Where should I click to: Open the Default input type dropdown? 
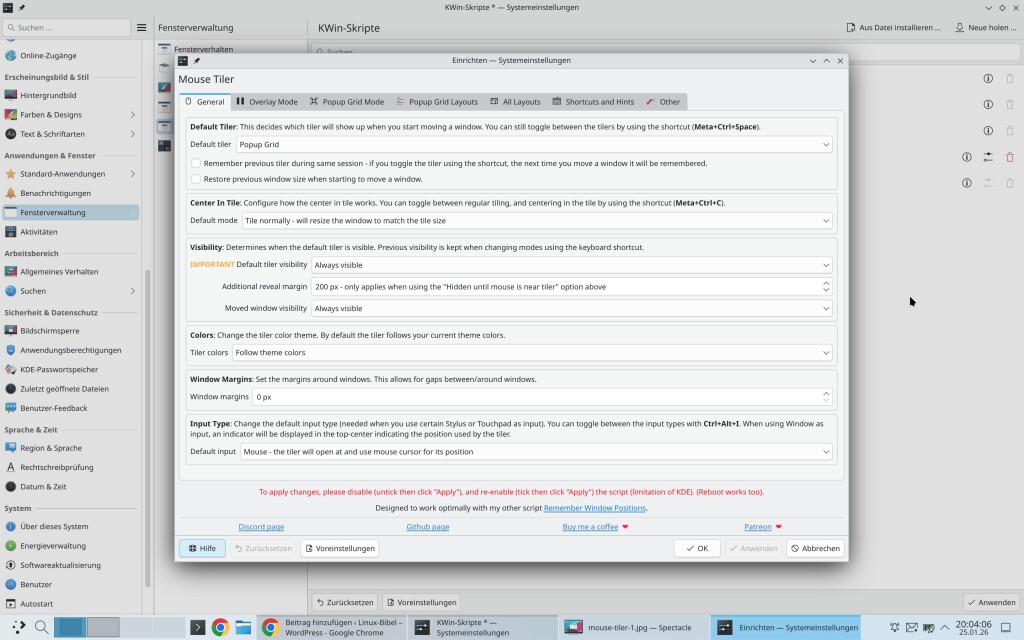tap(536, 452)
